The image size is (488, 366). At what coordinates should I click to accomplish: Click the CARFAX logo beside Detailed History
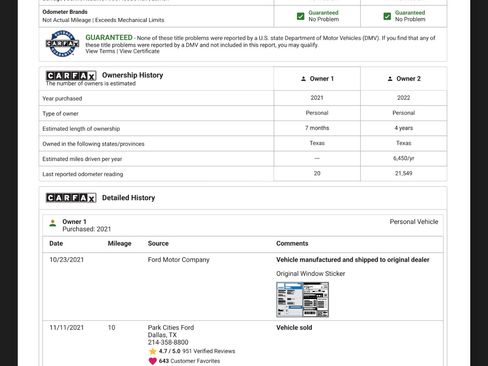[71, 198]
